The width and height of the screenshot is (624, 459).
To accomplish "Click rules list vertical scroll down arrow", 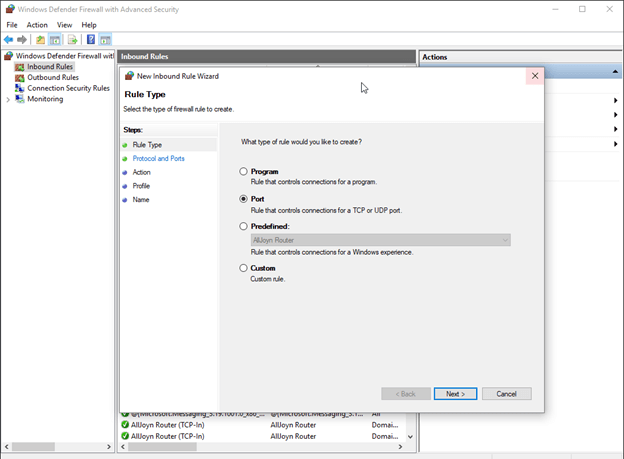I will click(410, 436).
